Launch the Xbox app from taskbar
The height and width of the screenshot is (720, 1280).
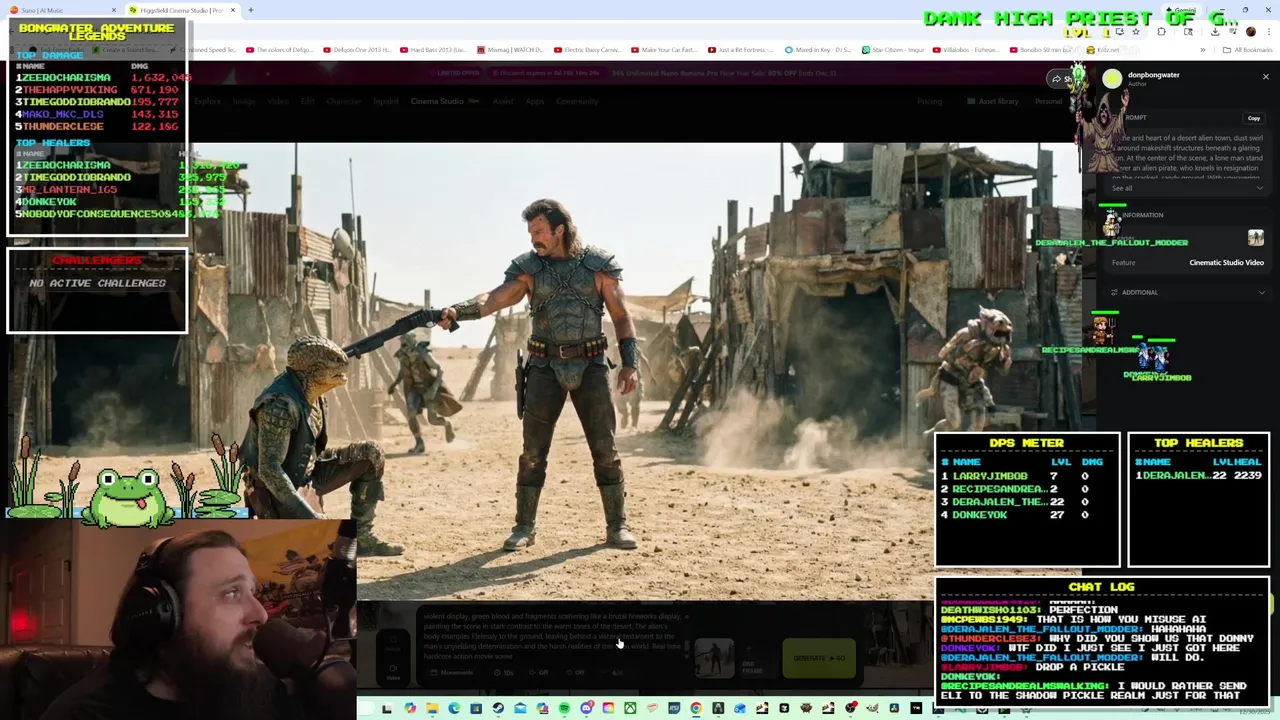630,708
